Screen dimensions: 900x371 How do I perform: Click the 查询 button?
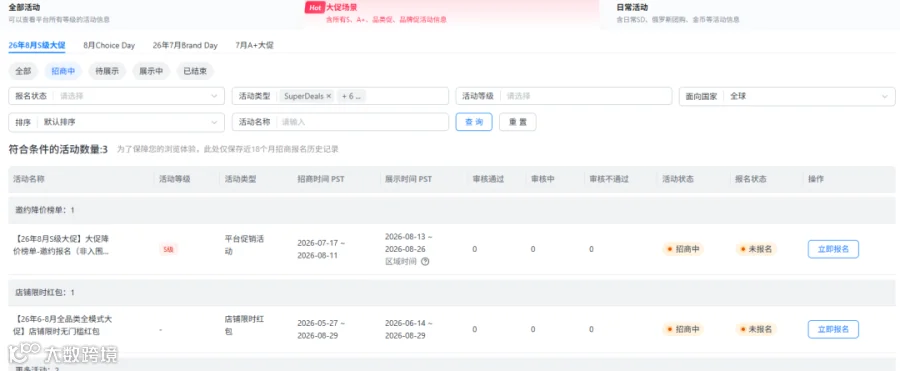coord(474,122)
